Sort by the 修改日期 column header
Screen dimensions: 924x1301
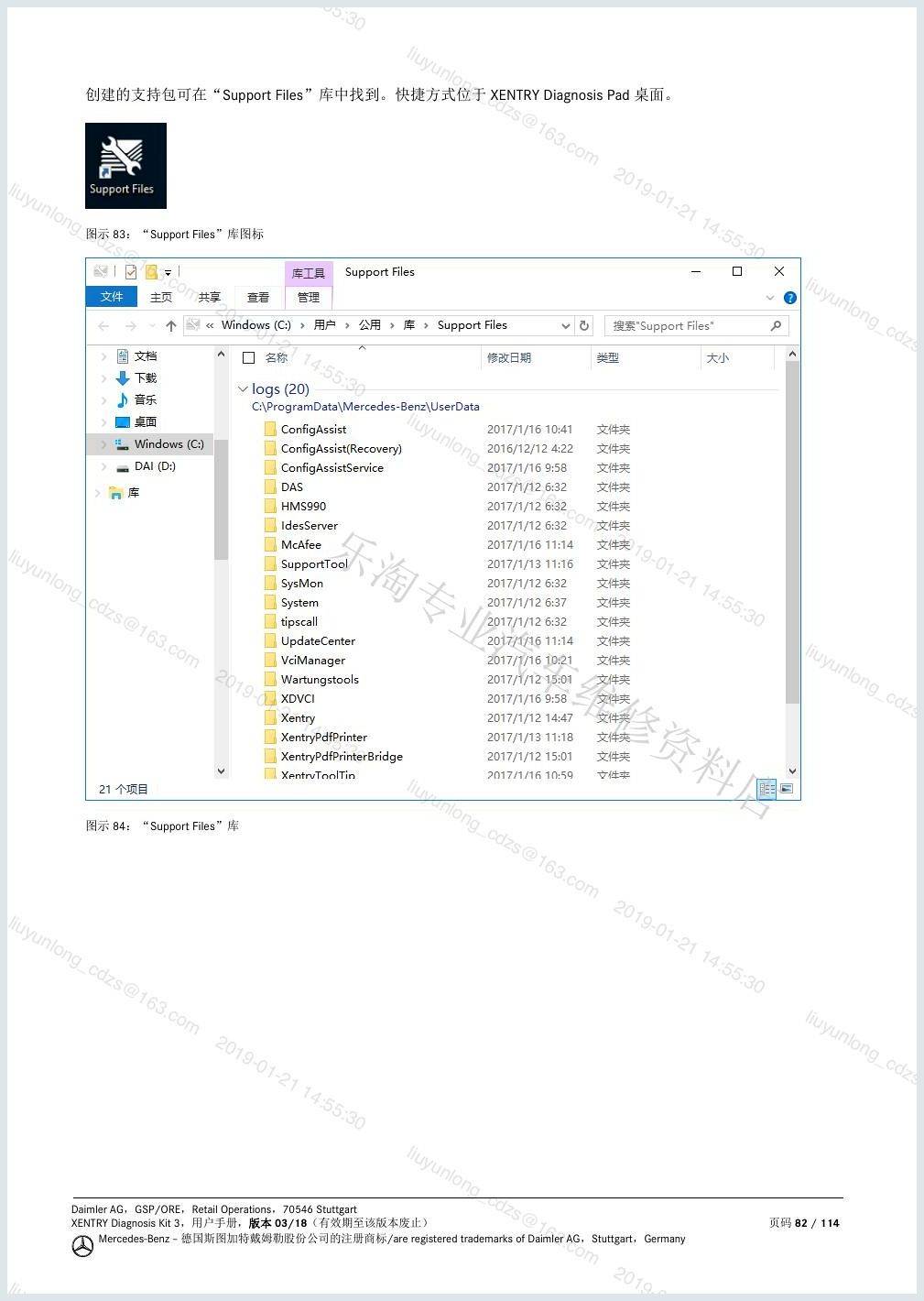click(509, 358)
